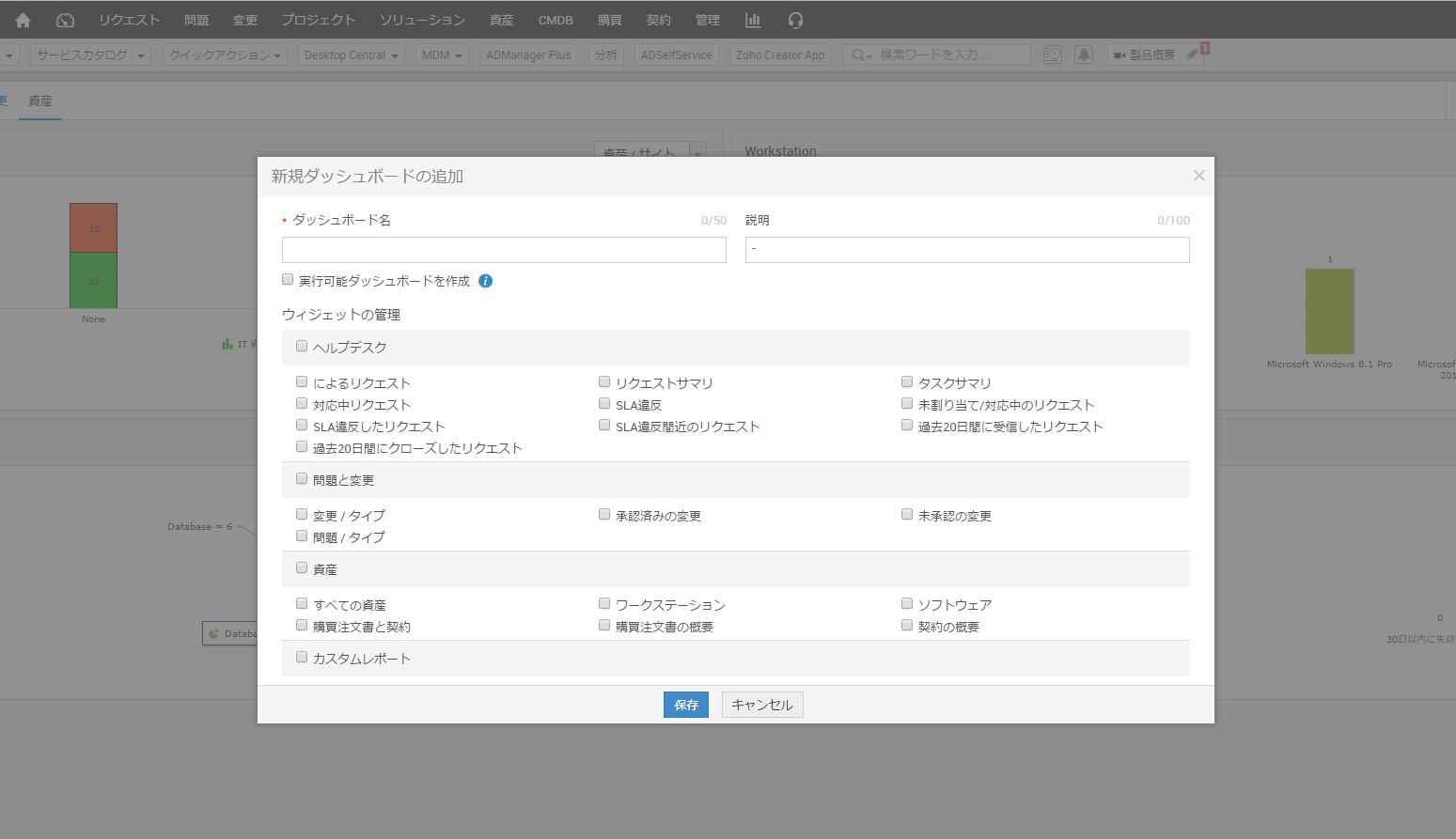
Task: Click the キャンセル button
Action: coord(762,705)
